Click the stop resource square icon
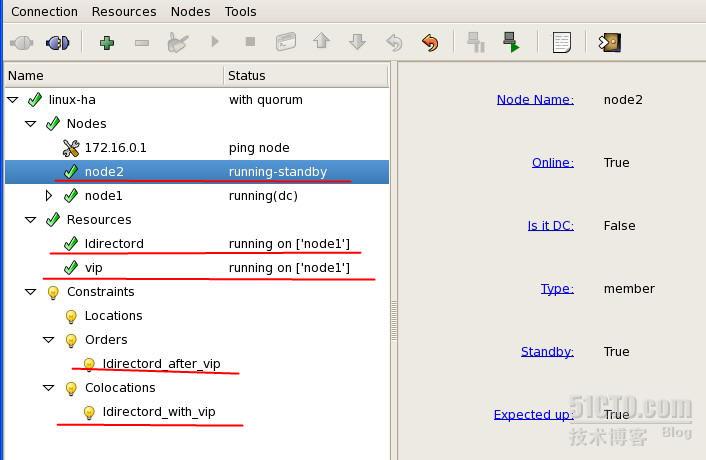This screenshot has width=706, height=460. [x=250, y=42]
